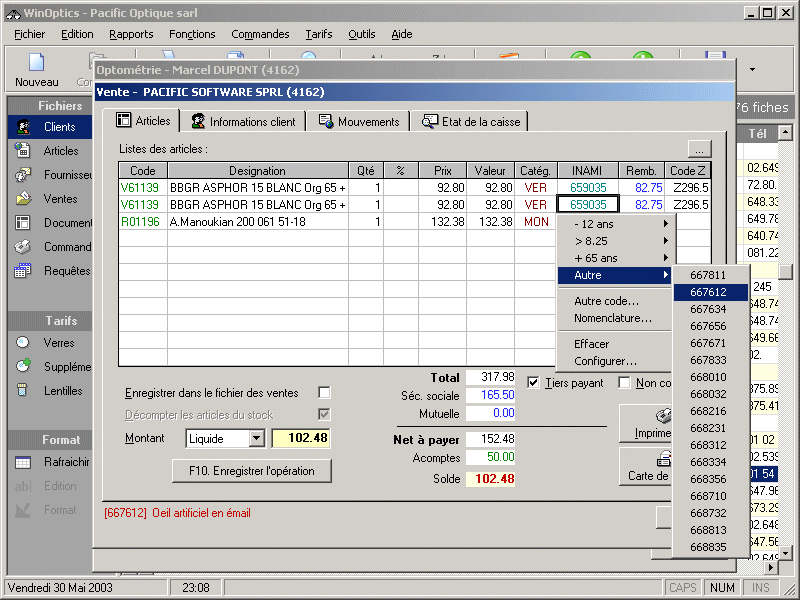Open Clients in the Fichiers sidebar
800x600 pixels.
pyautogui.click(x=59, y=127)
